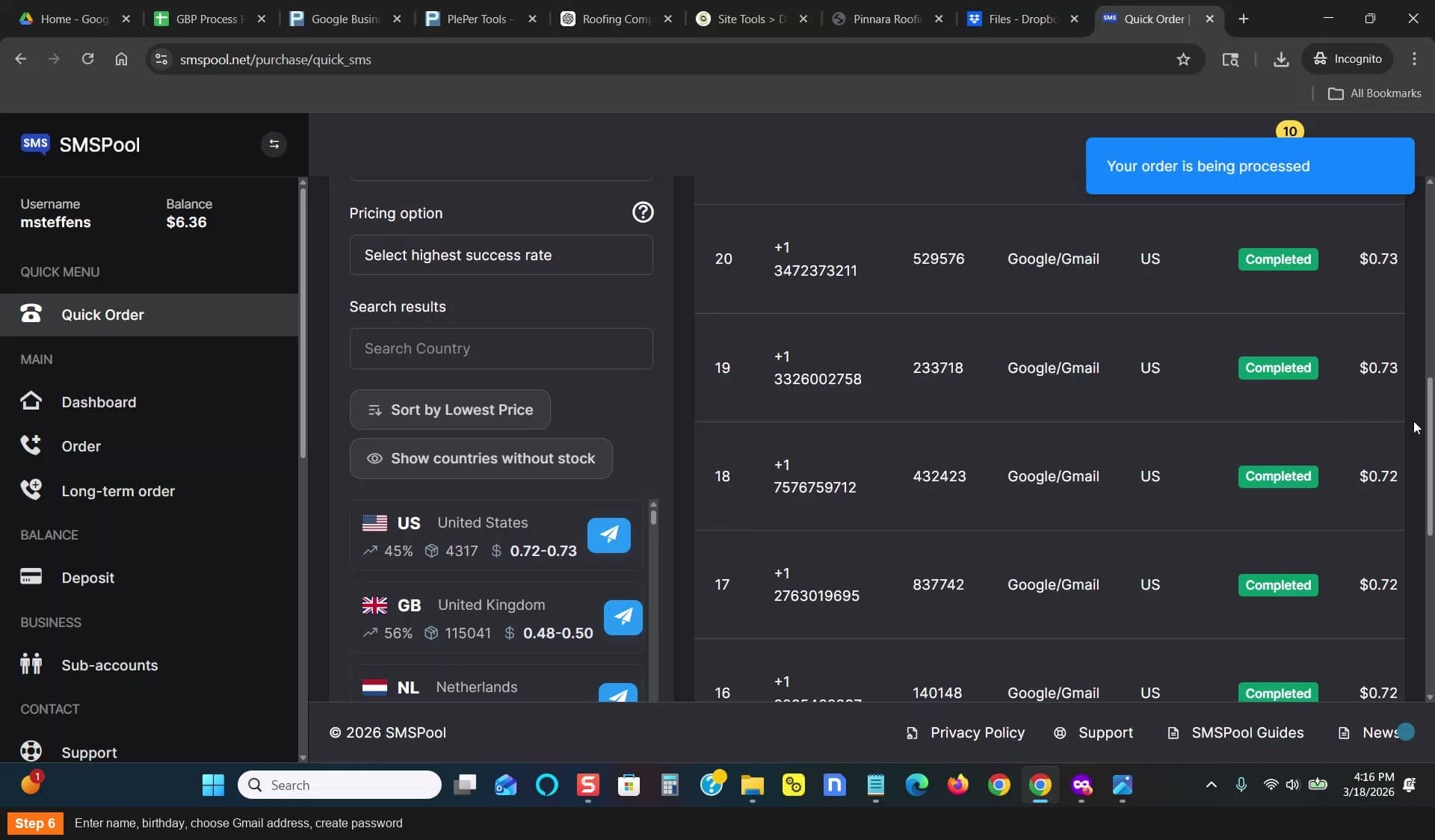Open the Pricing option help question mark
The width and height of the screenshot is (1435, 840).
click(643, 212)
